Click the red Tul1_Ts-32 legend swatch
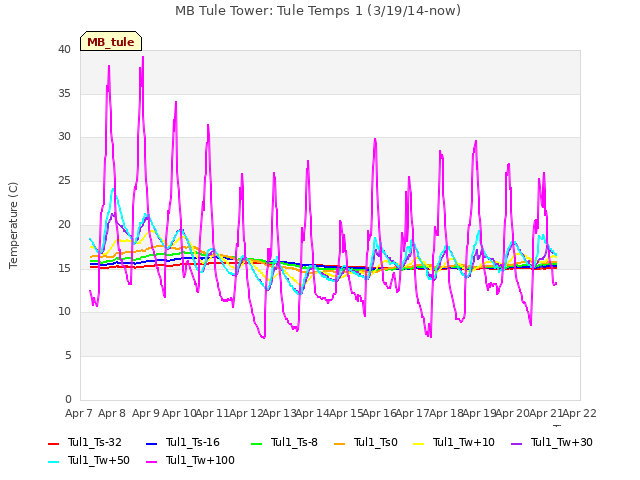 [53, 443]
